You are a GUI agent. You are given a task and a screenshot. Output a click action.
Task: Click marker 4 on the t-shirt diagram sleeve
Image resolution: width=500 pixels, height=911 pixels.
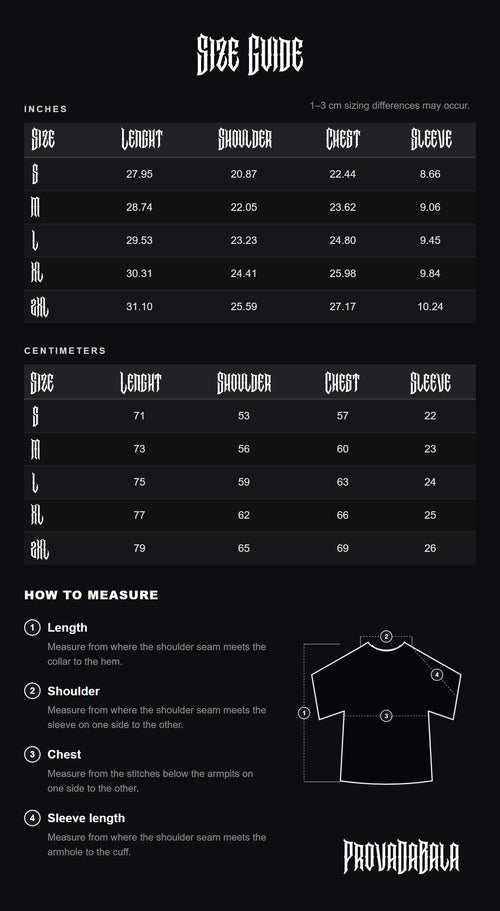pos(437,675)
